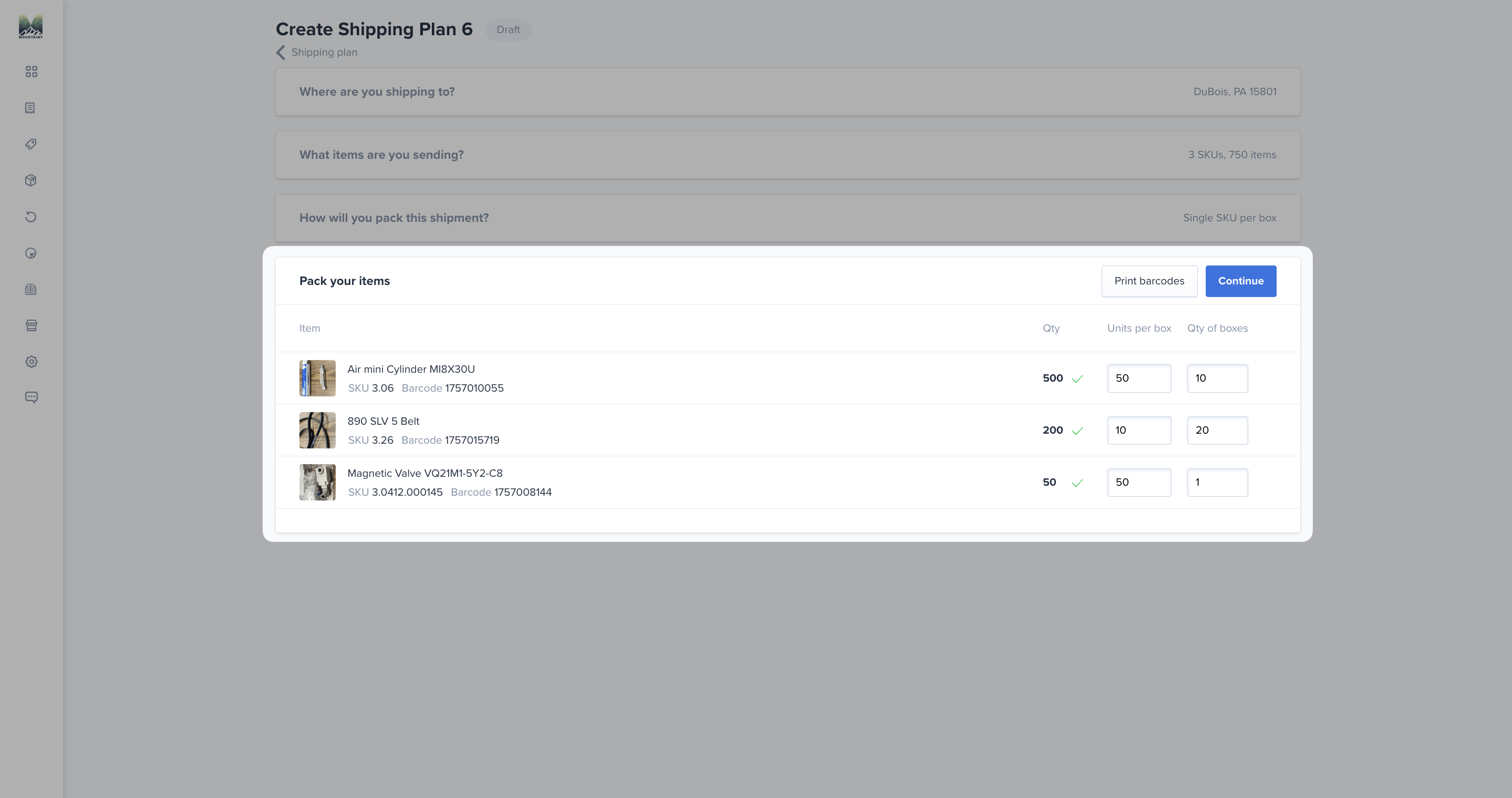The height and width of the screenshot is (798, 1512).
Task: Click Qty of boxes field for 890 SLV 5 Belt
Action: click(1217, 431)
